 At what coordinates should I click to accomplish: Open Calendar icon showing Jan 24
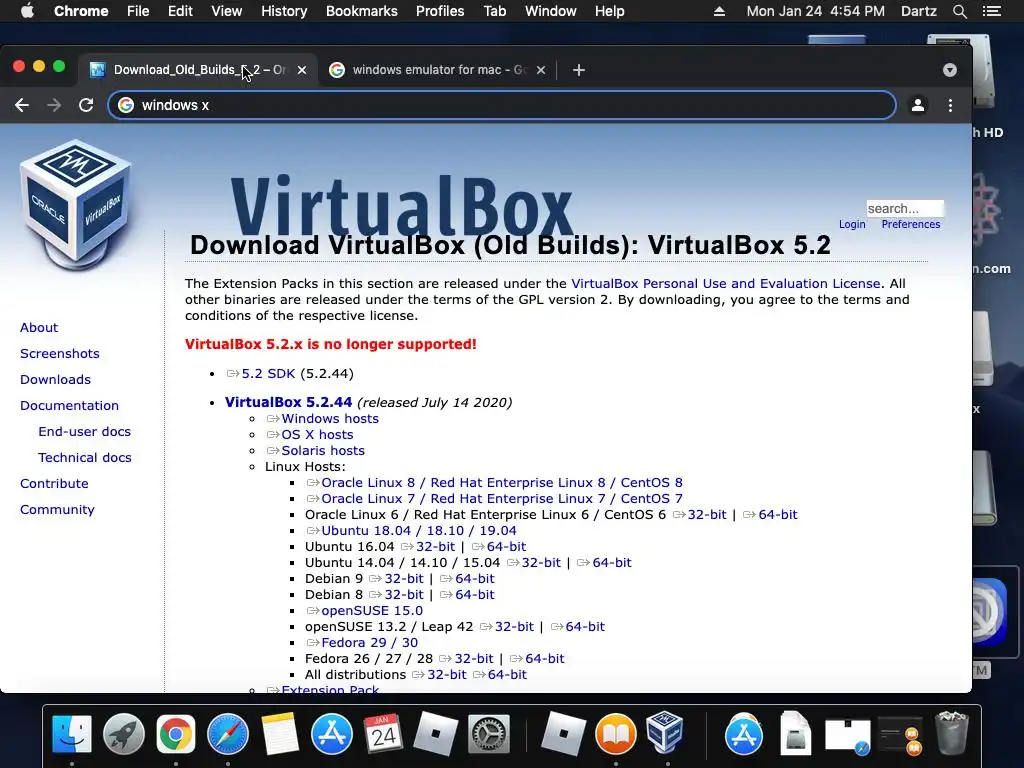point(383,734)
